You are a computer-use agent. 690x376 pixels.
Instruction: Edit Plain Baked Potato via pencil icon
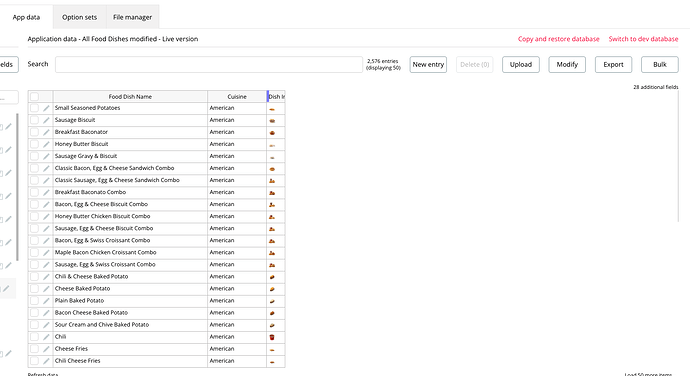[x=46, y=301]
